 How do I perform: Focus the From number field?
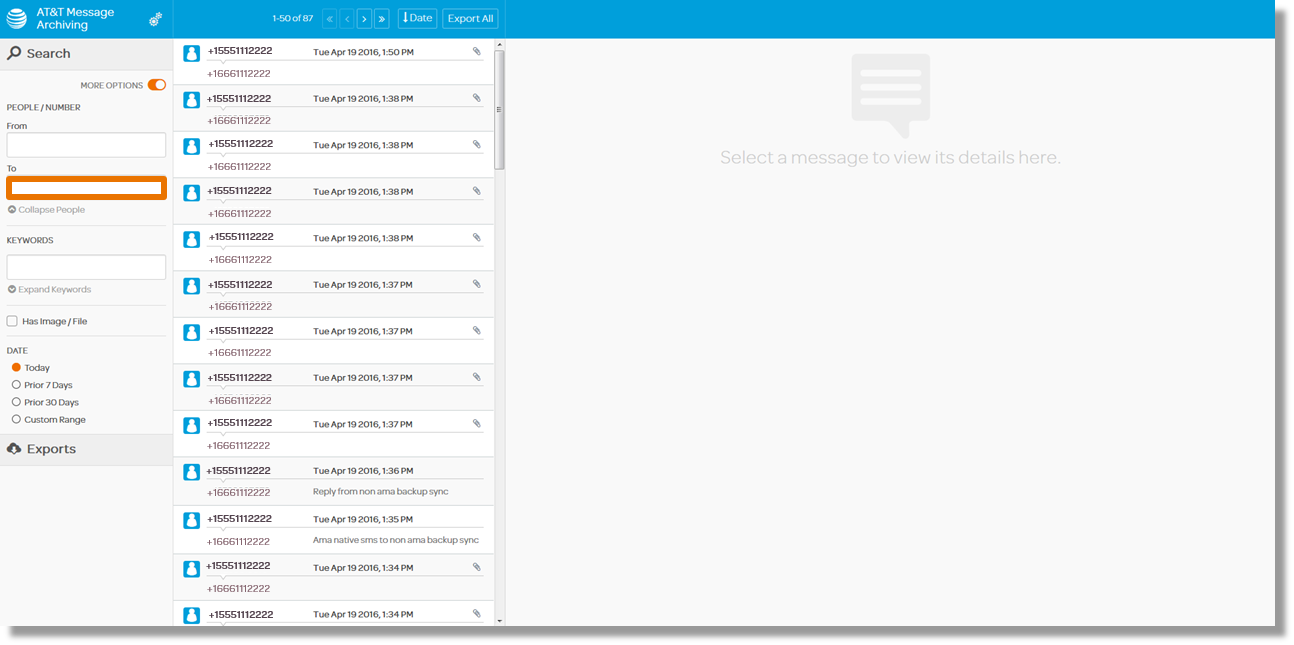(x=86, y=145)
